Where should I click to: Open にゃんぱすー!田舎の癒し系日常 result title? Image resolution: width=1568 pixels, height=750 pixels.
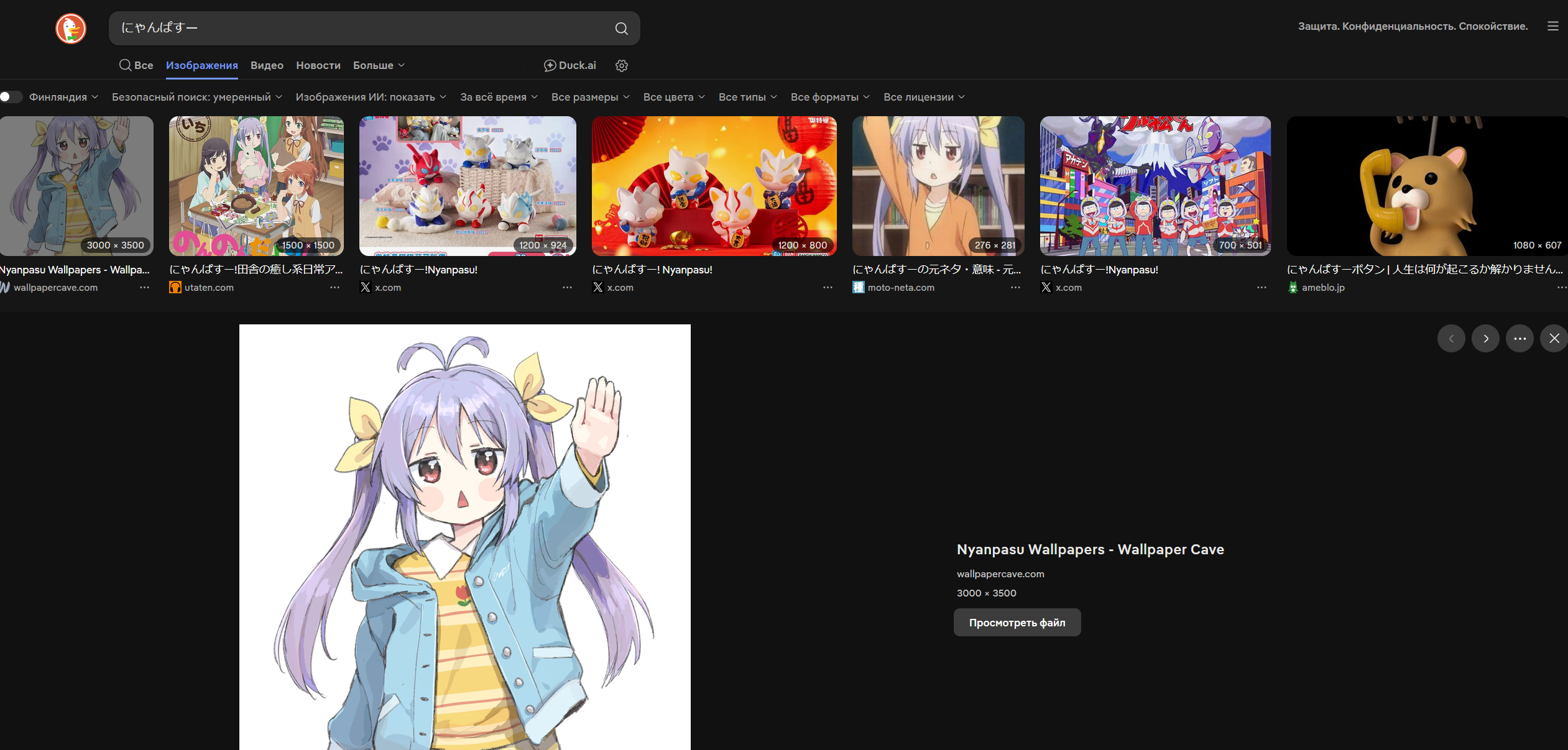256,270
